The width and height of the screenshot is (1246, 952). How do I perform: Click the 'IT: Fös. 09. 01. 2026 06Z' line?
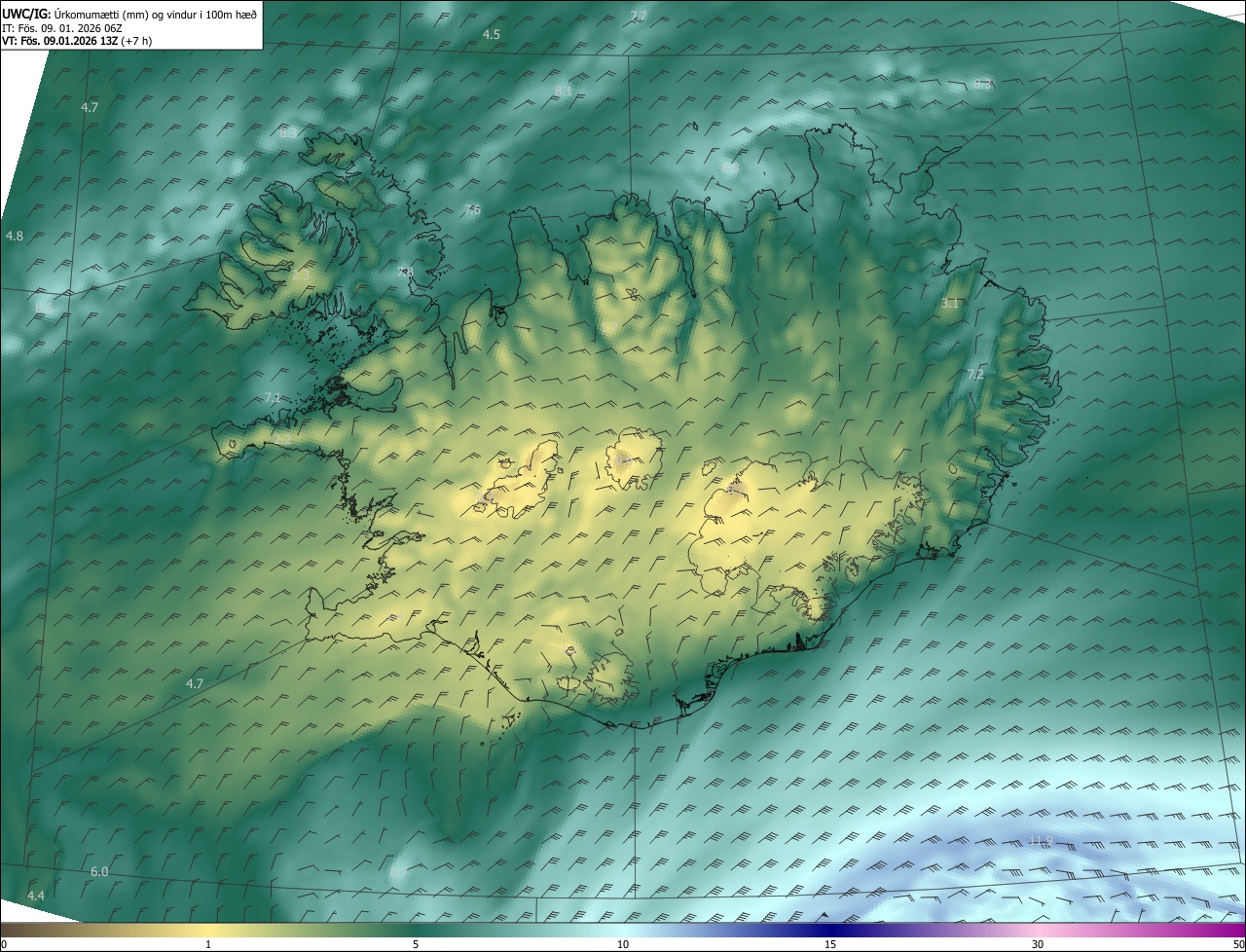(x=60, y=27)
